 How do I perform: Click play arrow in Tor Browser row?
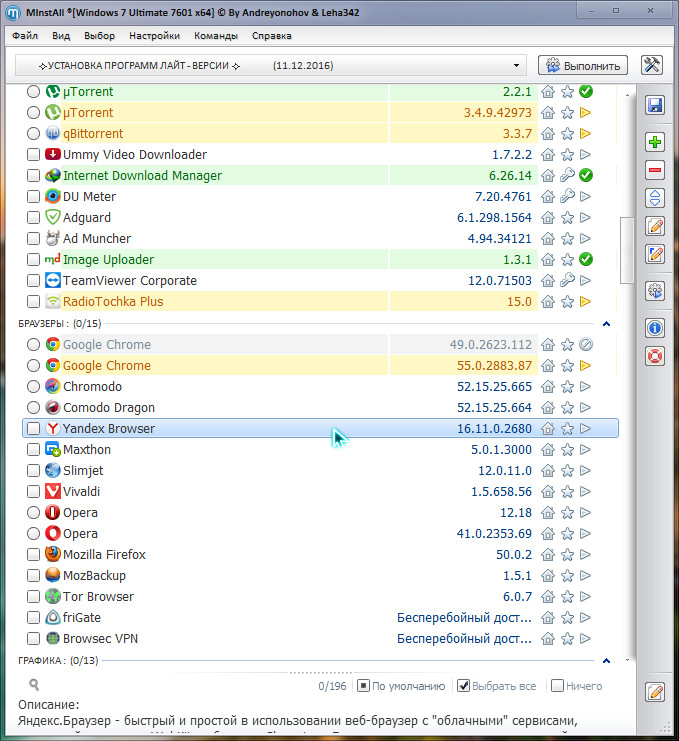(585, 596)
